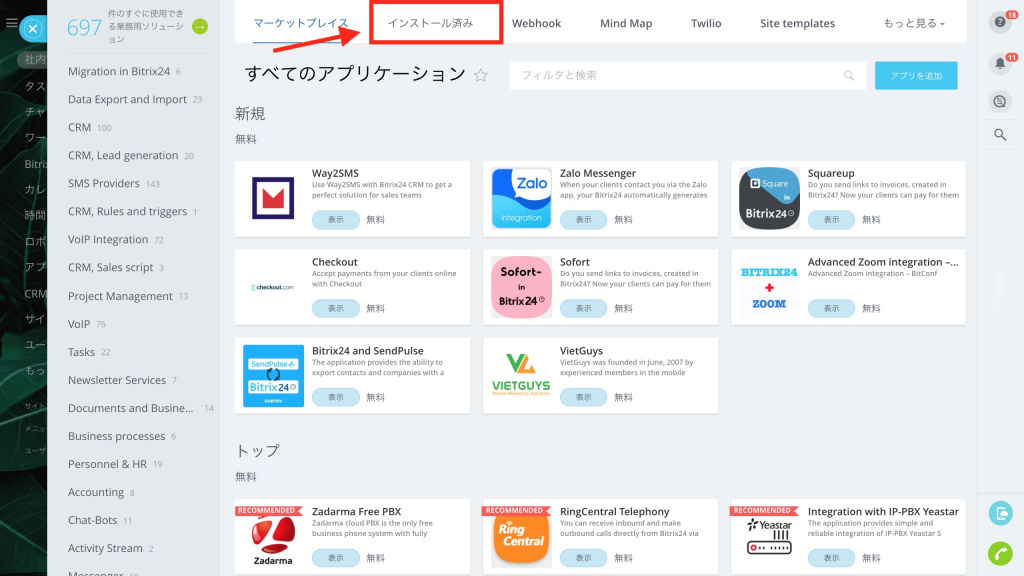Click 表示 button for Squareup

[x=831, y=219]
